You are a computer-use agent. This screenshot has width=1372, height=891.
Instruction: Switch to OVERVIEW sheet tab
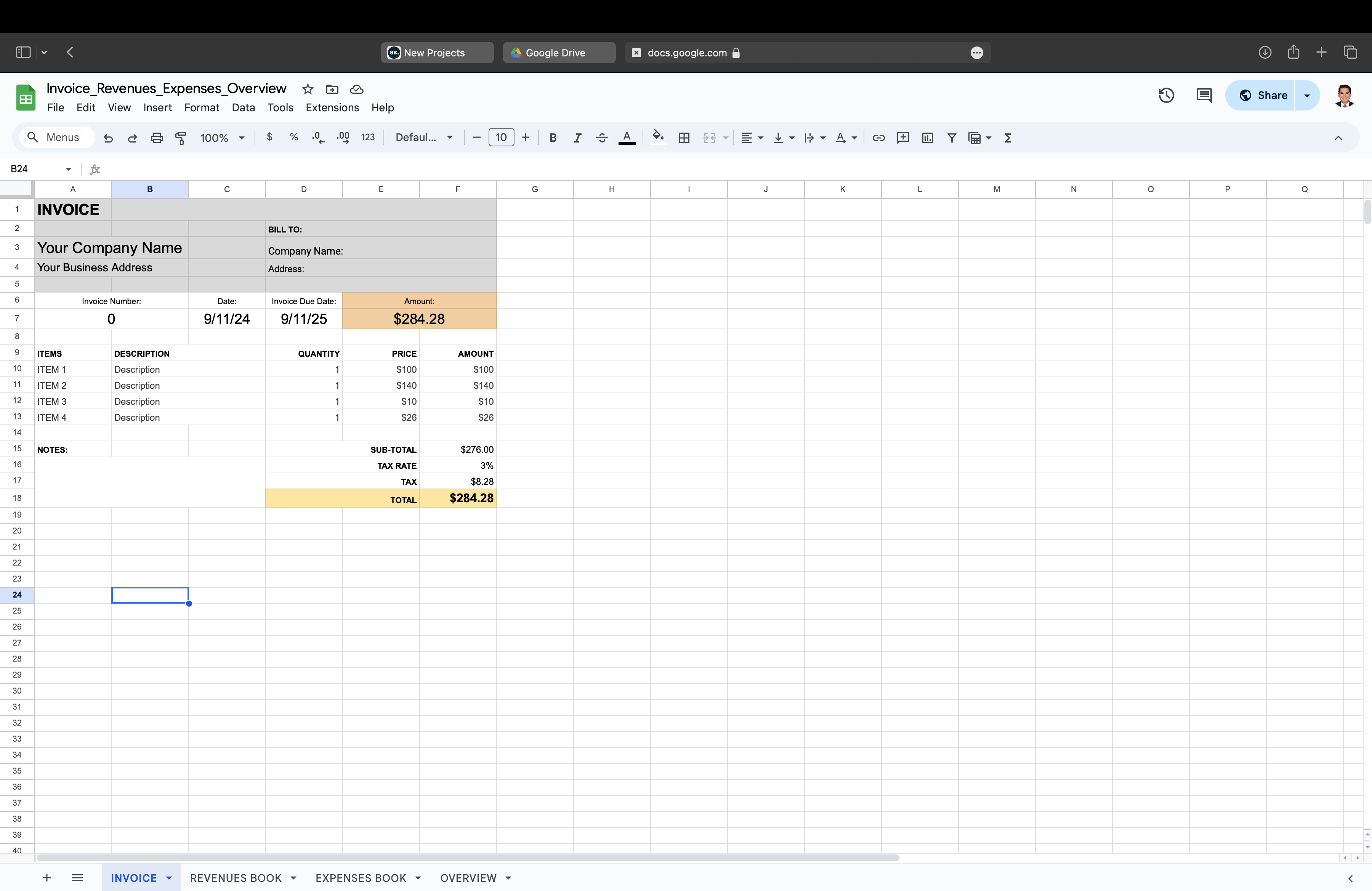click(468, 878)
